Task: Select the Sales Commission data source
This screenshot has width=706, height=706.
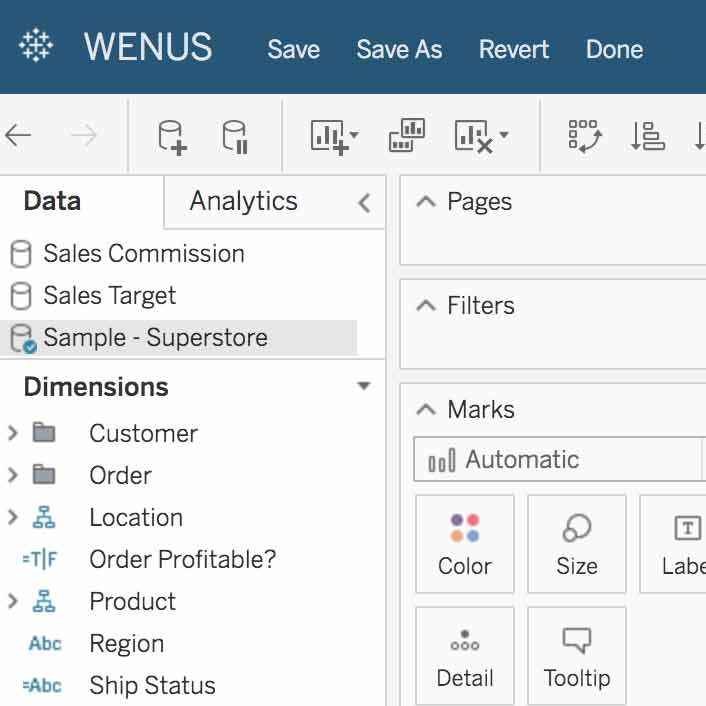Action: click(x=143, y=254)
